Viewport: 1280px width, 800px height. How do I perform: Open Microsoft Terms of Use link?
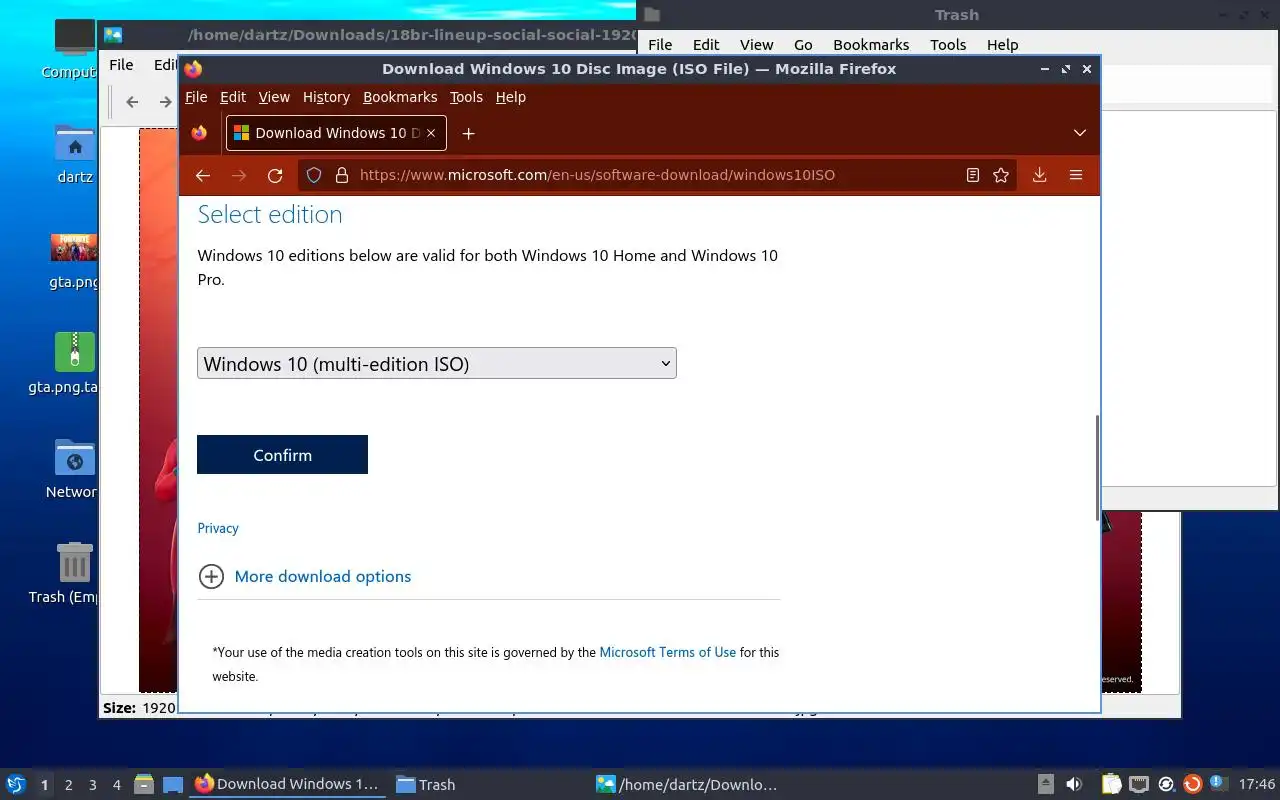pyautogui.click(x=667, y=652)
